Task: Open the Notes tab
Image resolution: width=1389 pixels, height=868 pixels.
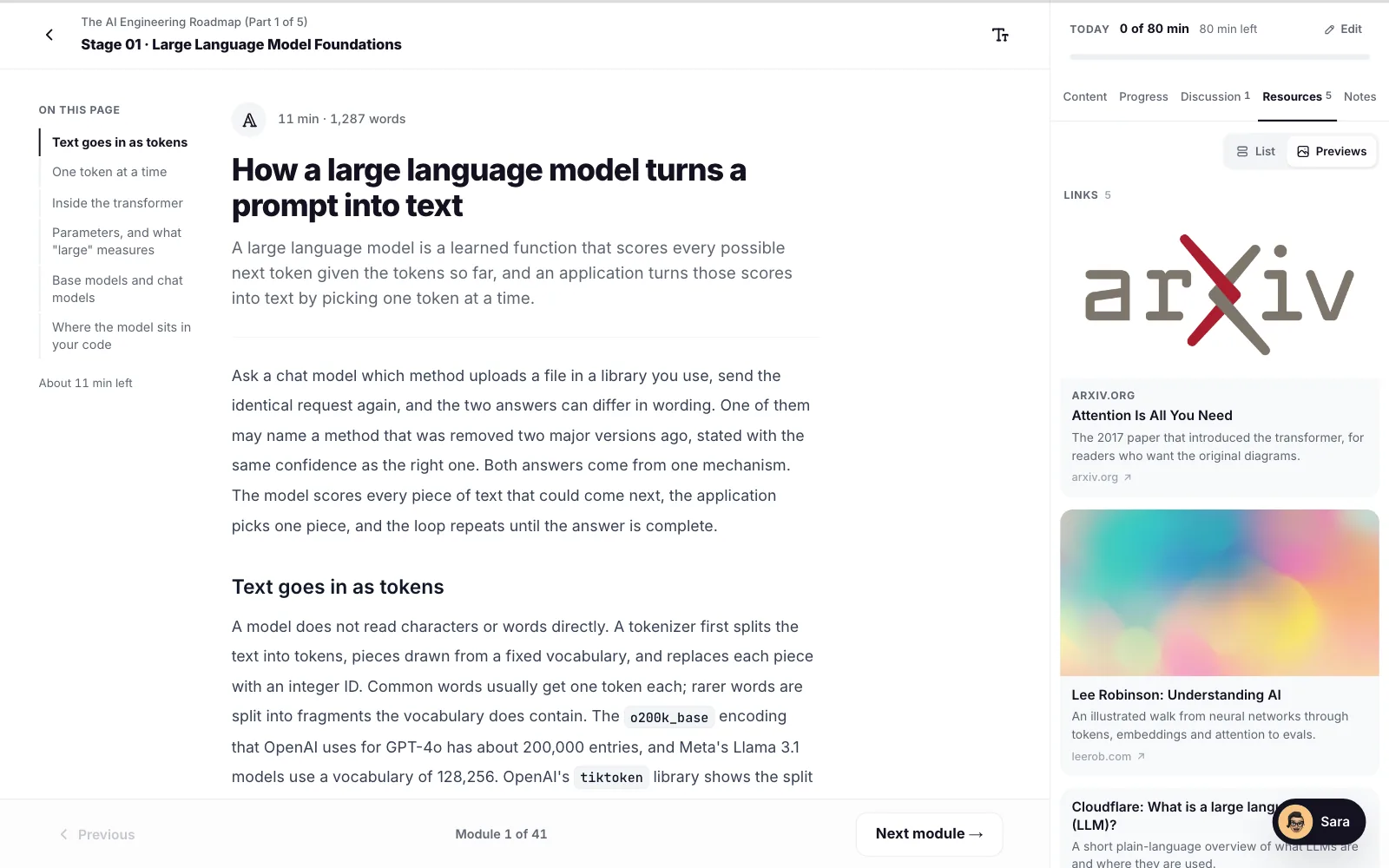Action: [1359, 96]
